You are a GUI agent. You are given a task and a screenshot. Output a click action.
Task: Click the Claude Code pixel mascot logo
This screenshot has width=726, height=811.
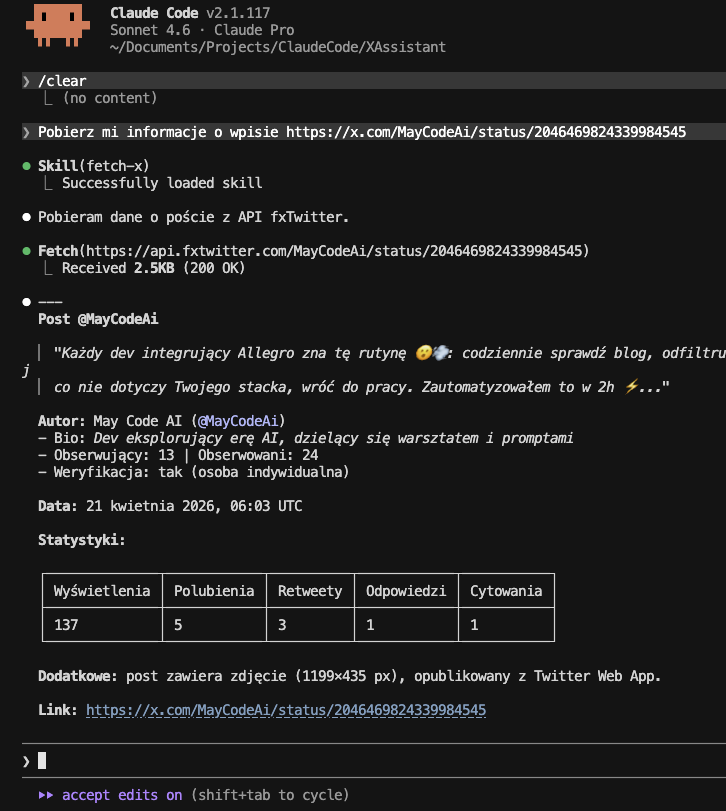tap(58, 25)
